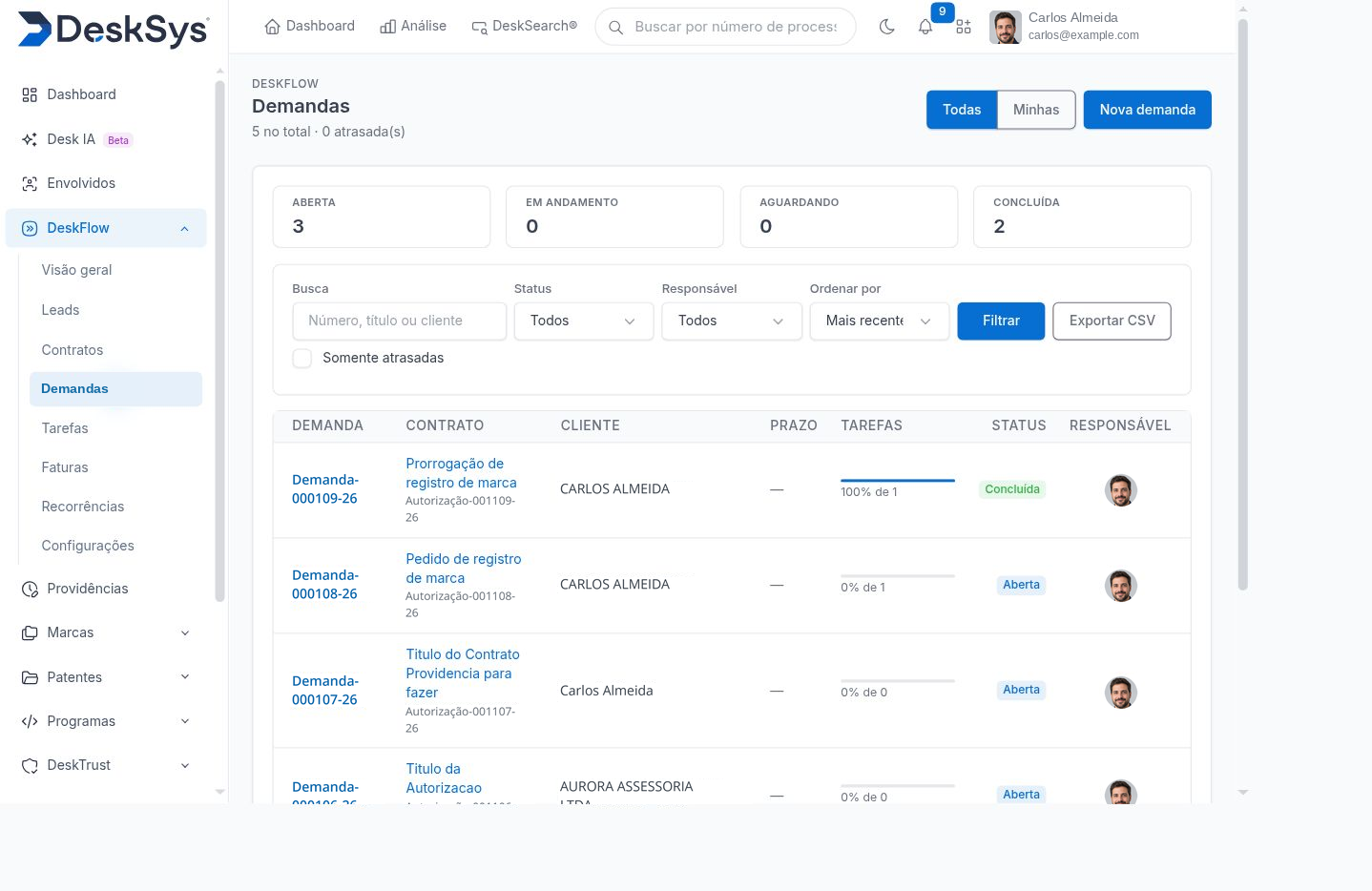The height and width of the screenshot is (891, 1372).
Task: Click the DeskTrust shield icon
Action: click(x=30, y=765)
